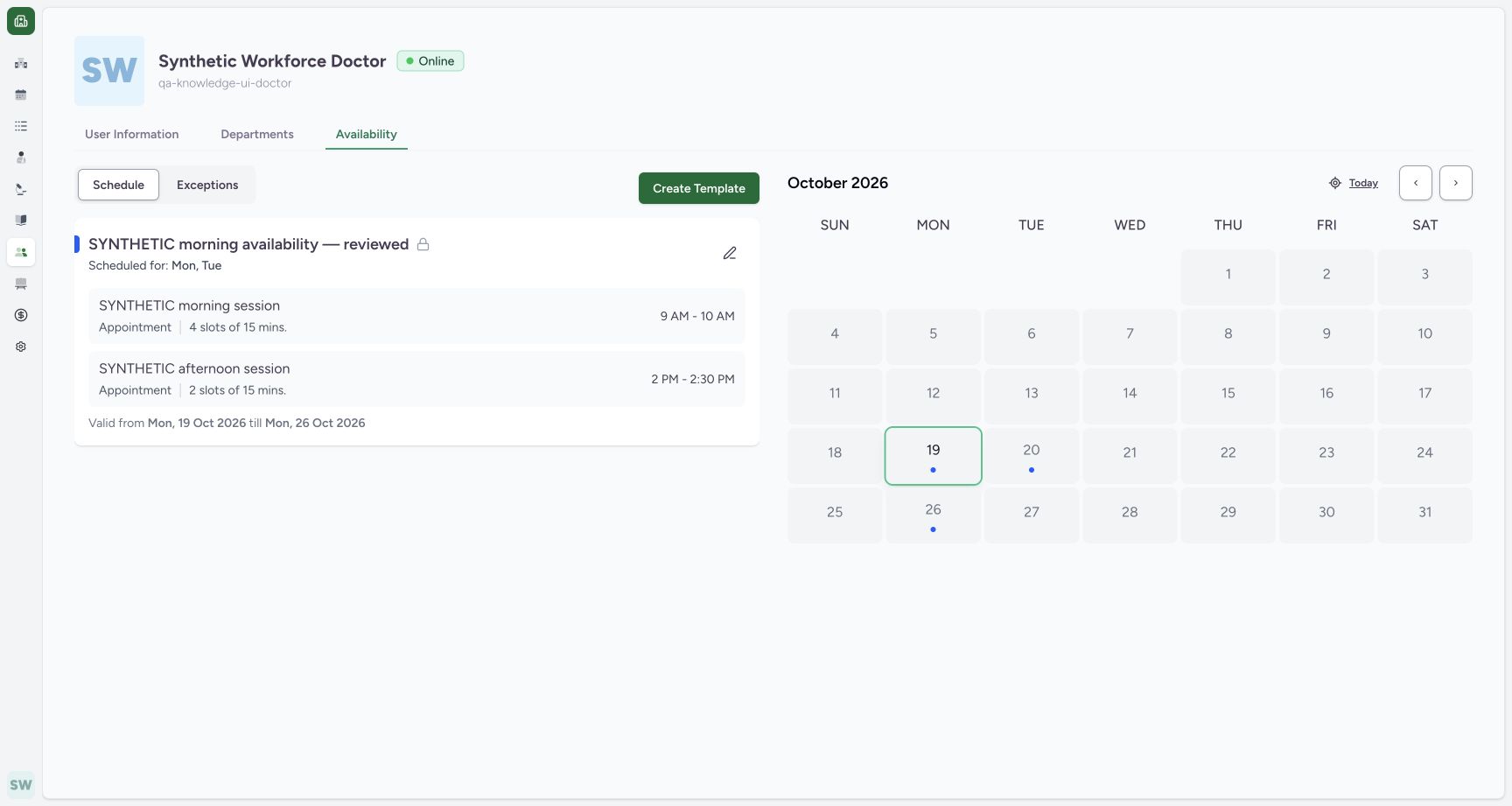The height and width of the screenshot is (806, 1512).
Task: Switch to the Exceptions segment
Action: [207, 185]
